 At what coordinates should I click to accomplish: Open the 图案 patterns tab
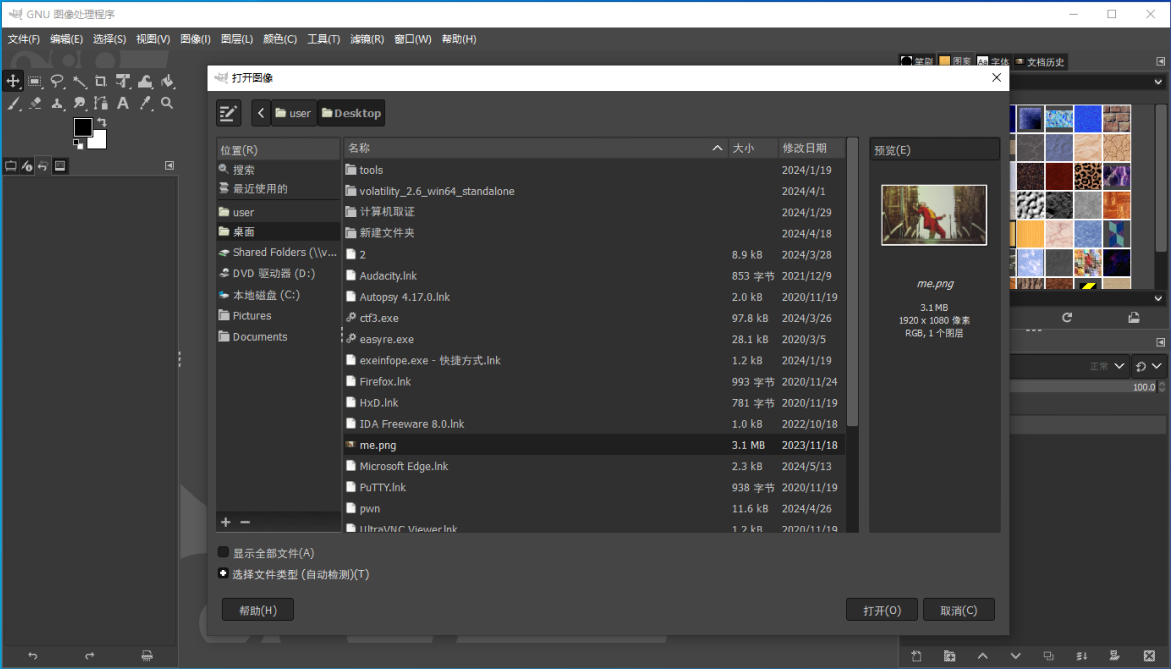[956, 61]
